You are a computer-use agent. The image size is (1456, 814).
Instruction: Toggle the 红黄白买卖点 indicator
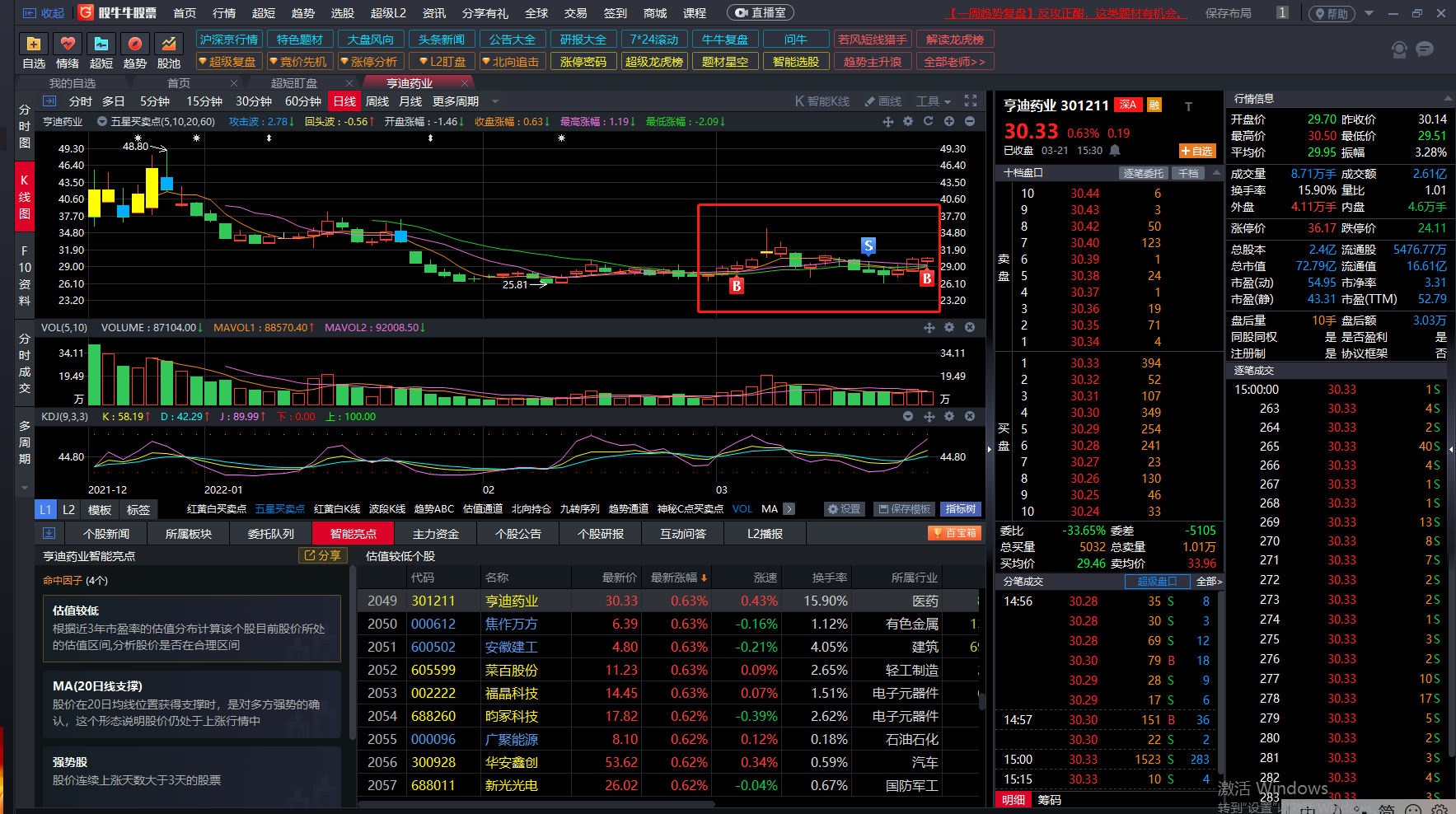[x=217, y=509]
